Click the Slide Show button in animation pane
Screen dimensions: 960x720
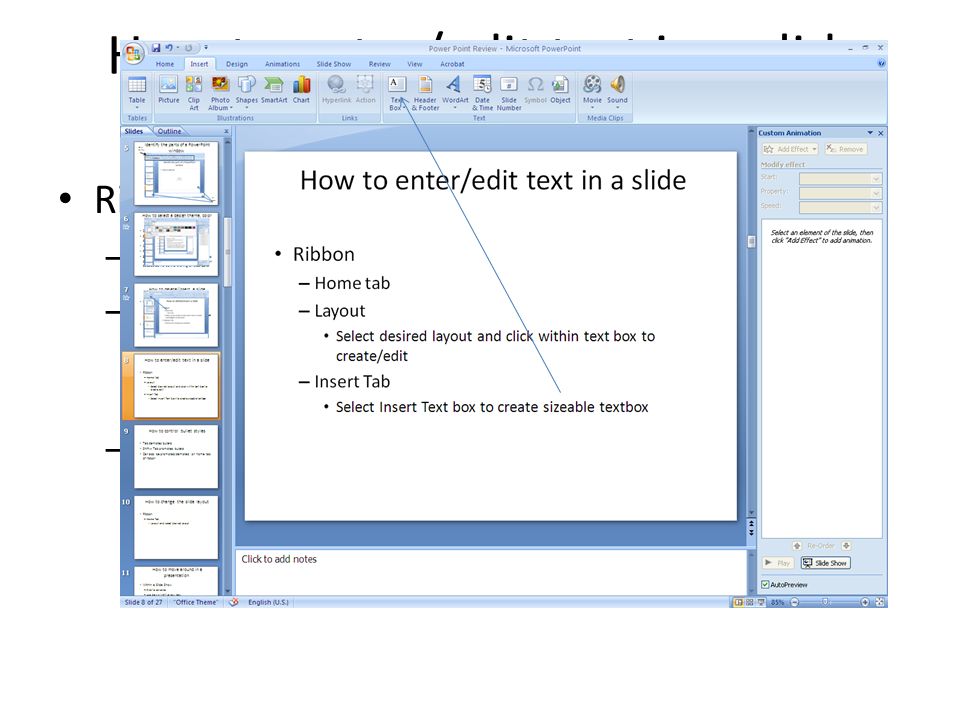[825, 563]
